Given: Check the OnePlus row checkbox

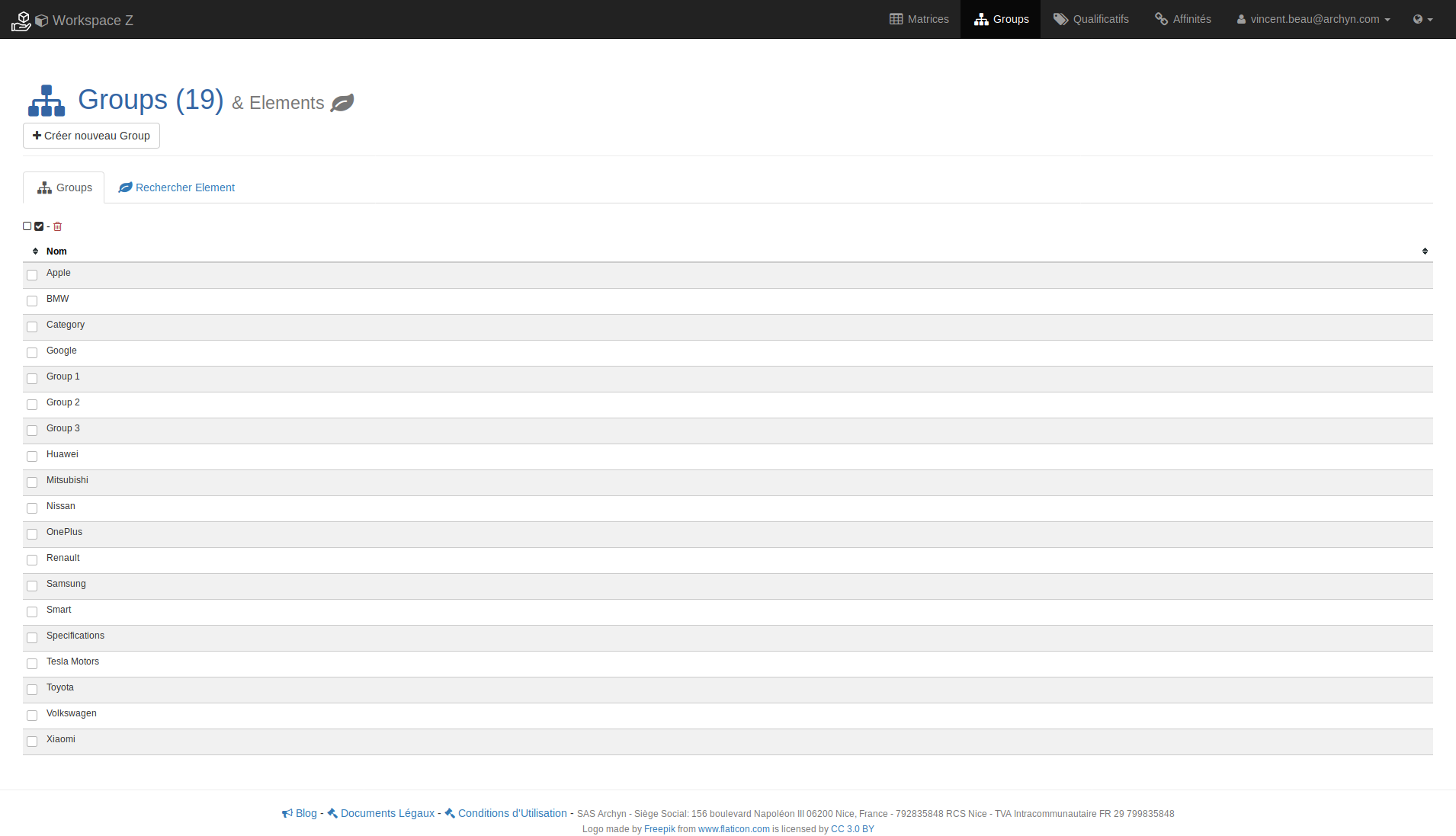Looking at the screenshot, I should coord(32,534).
